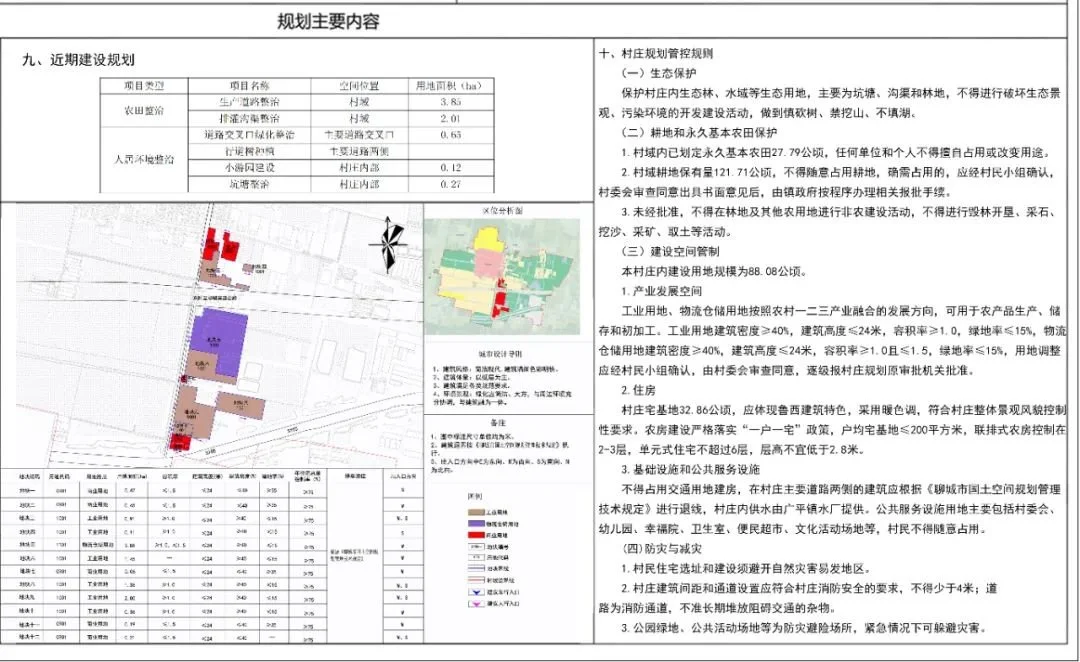Select the area value '2.01'
This screenshot has height=662, width=1080.
(x=450, y=118)
